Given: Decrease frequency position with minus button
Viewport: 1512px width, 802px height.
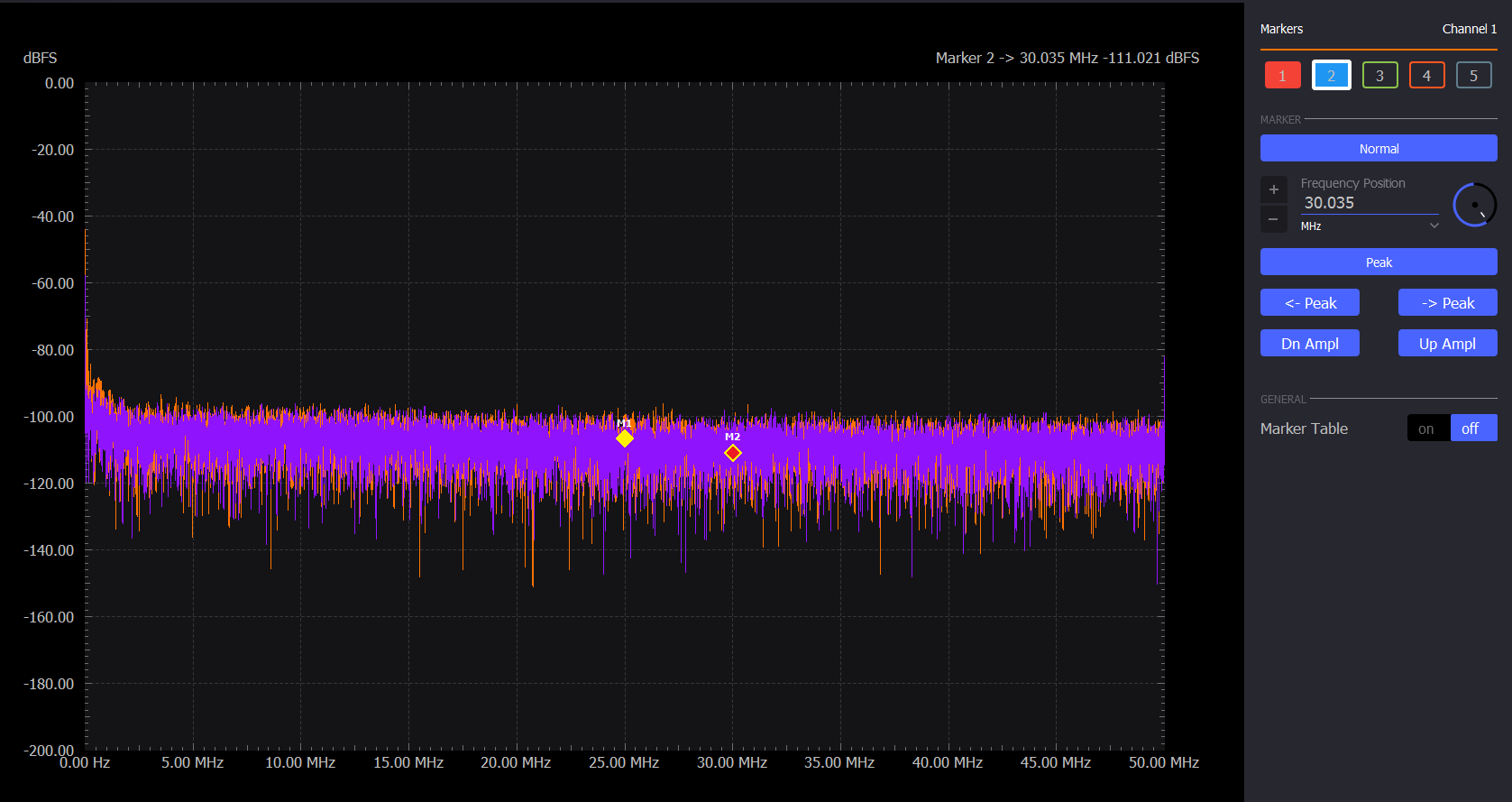Looking at the screenshot, I should click(x=1273, y=219).
